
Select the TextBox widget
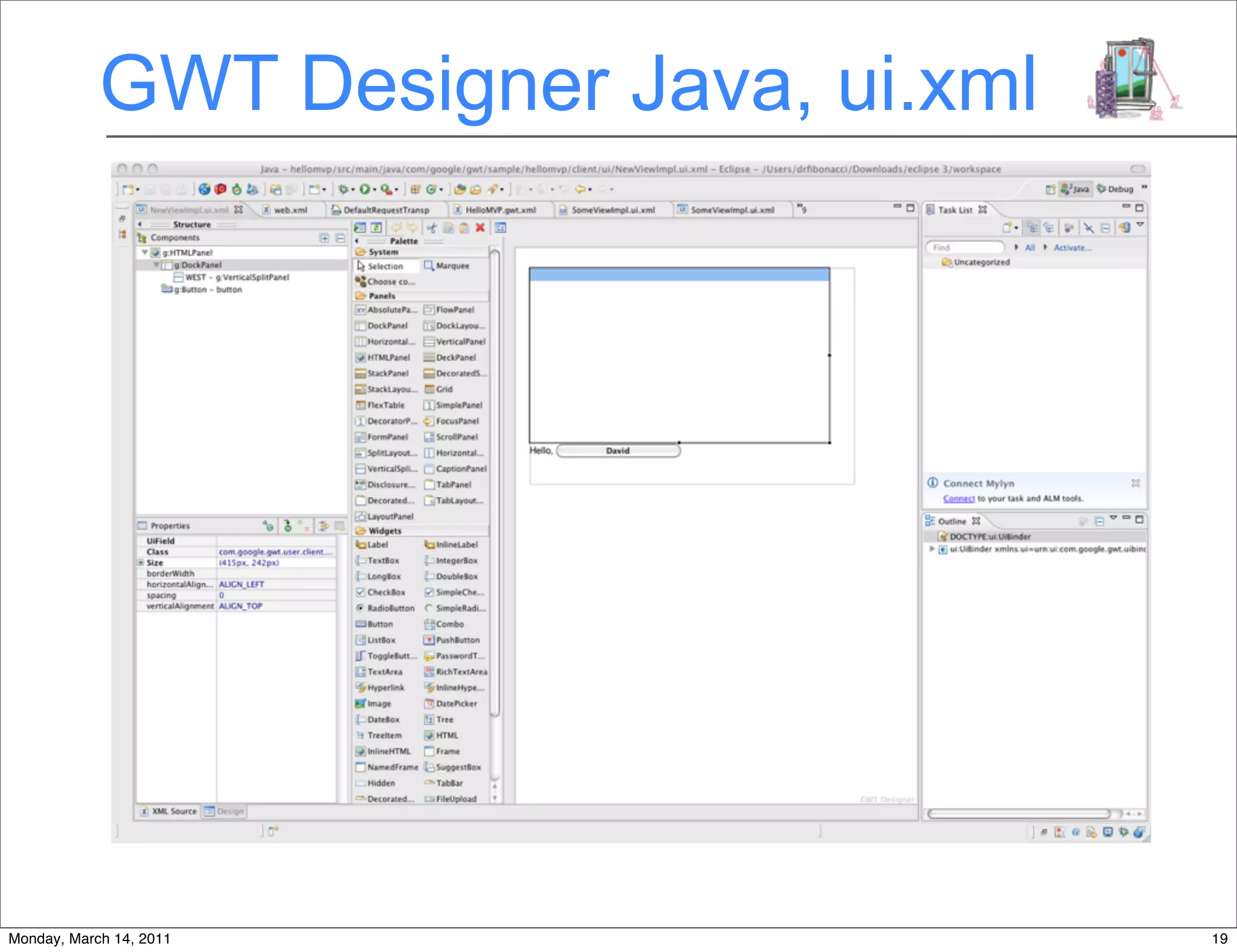point(378,561)
